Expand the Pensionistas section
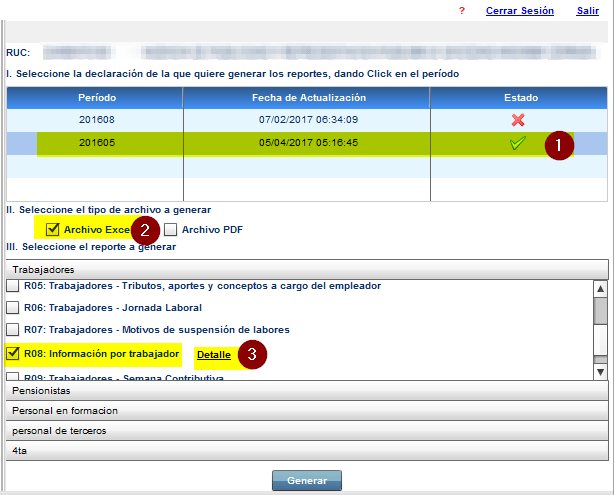 click(x=305, y=390)
